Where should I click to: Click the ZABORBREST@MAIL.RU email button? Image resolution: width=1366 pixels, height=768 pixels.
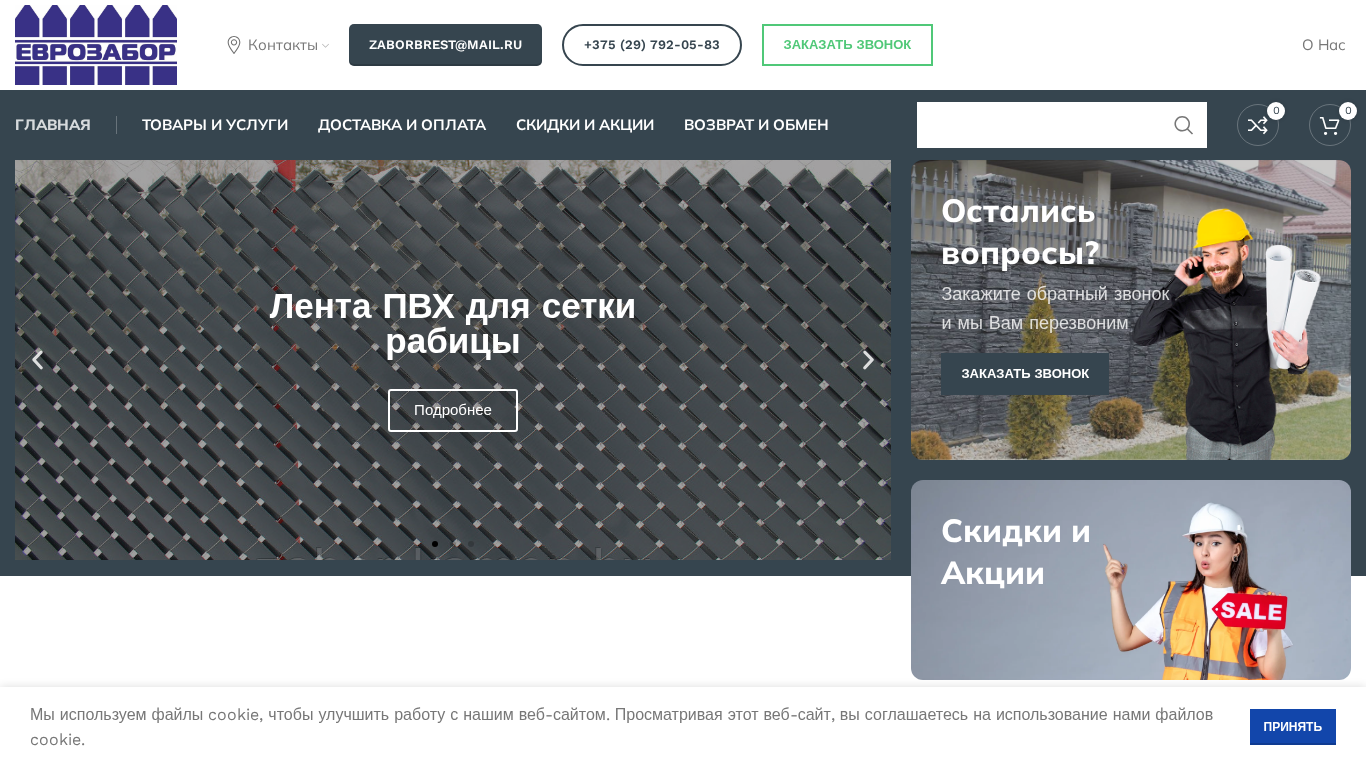[x=445, y=45]
